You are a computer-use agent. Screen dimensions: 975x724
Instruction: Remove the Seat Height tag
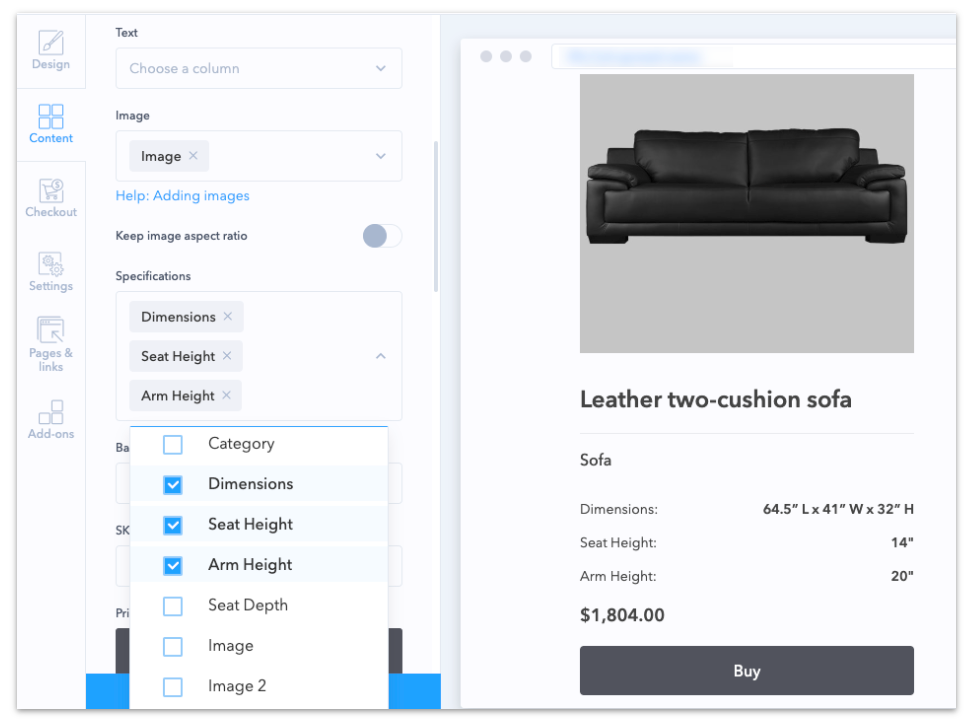[x=227, y=356]
